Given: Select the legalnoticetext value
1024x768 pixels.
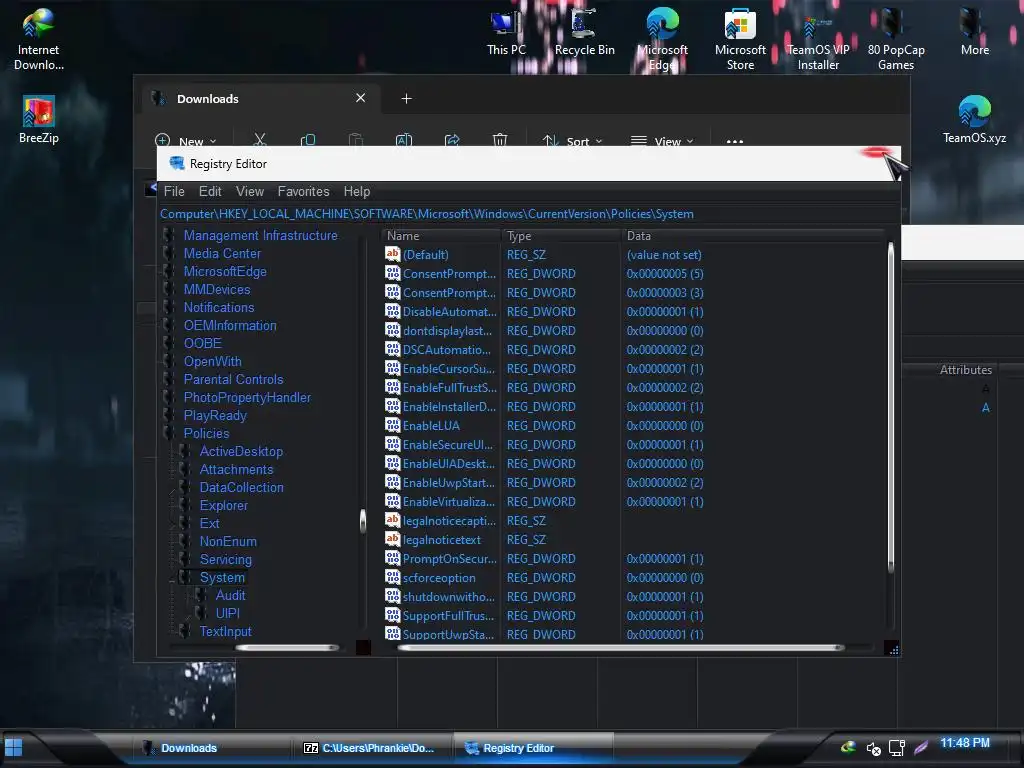Looking at the screenshot, I should click(441, 540).
